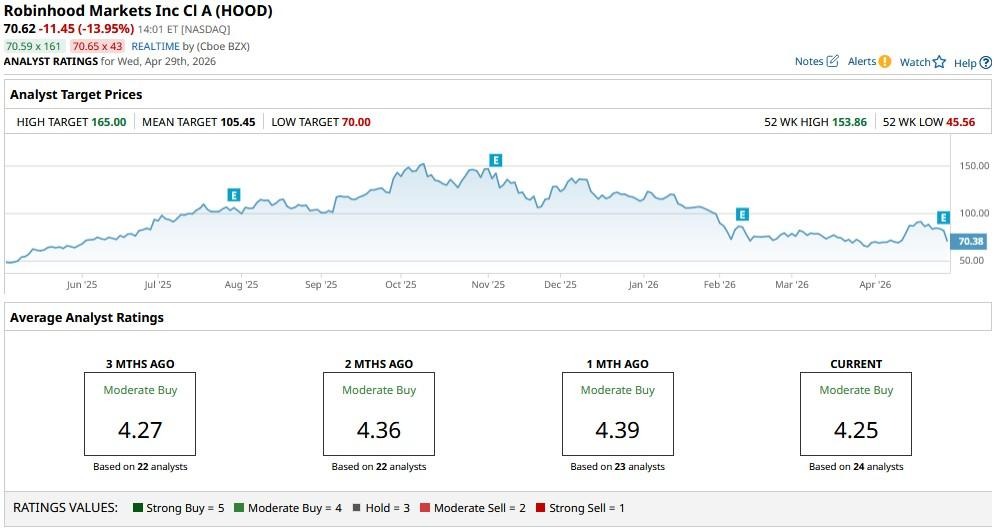This screenshot has height=528, width=997.
Task: Click the Watch star icon
Action: (939, 62)
